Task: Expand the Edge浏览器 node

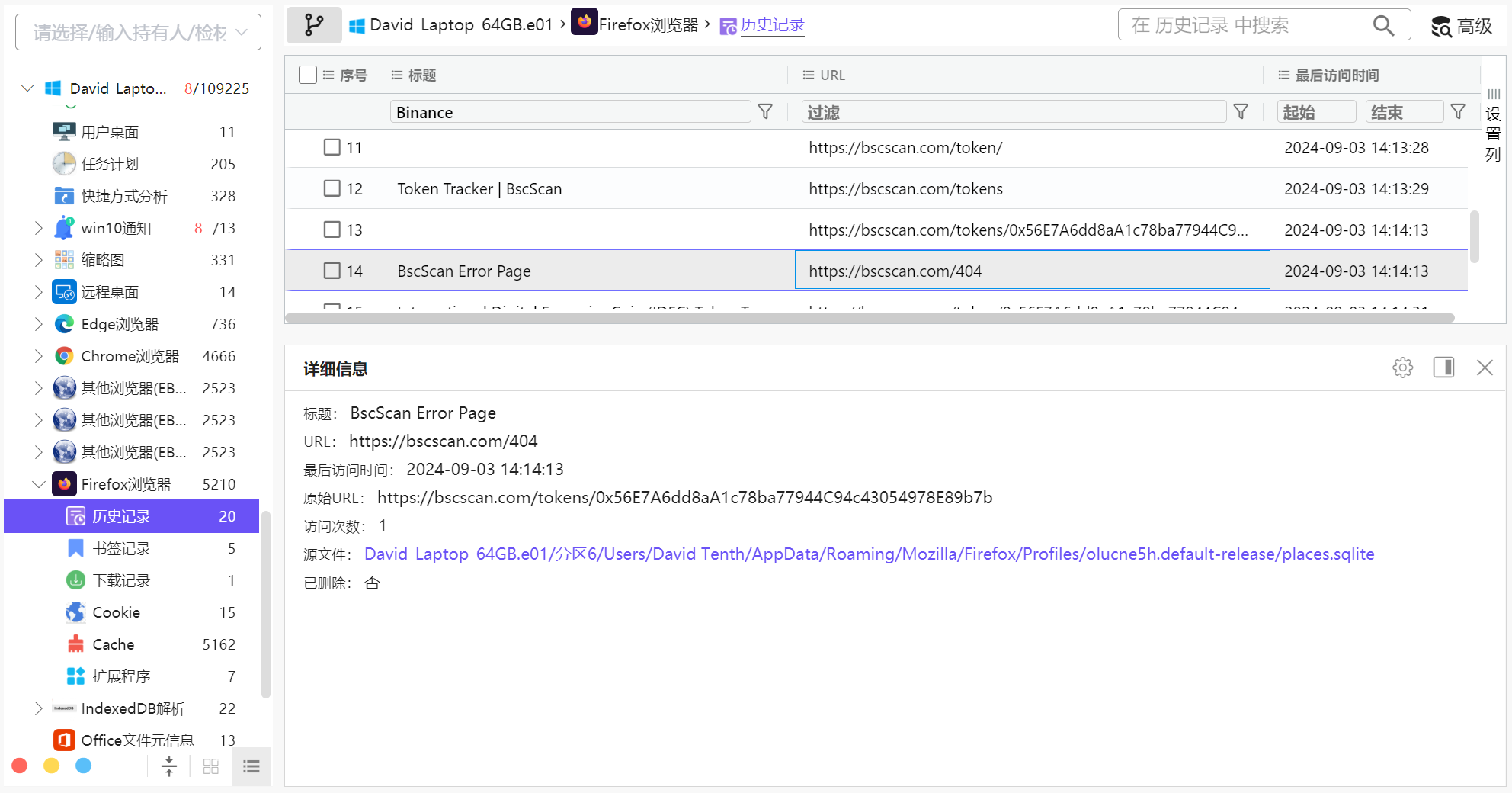Action: coord(38,324)
